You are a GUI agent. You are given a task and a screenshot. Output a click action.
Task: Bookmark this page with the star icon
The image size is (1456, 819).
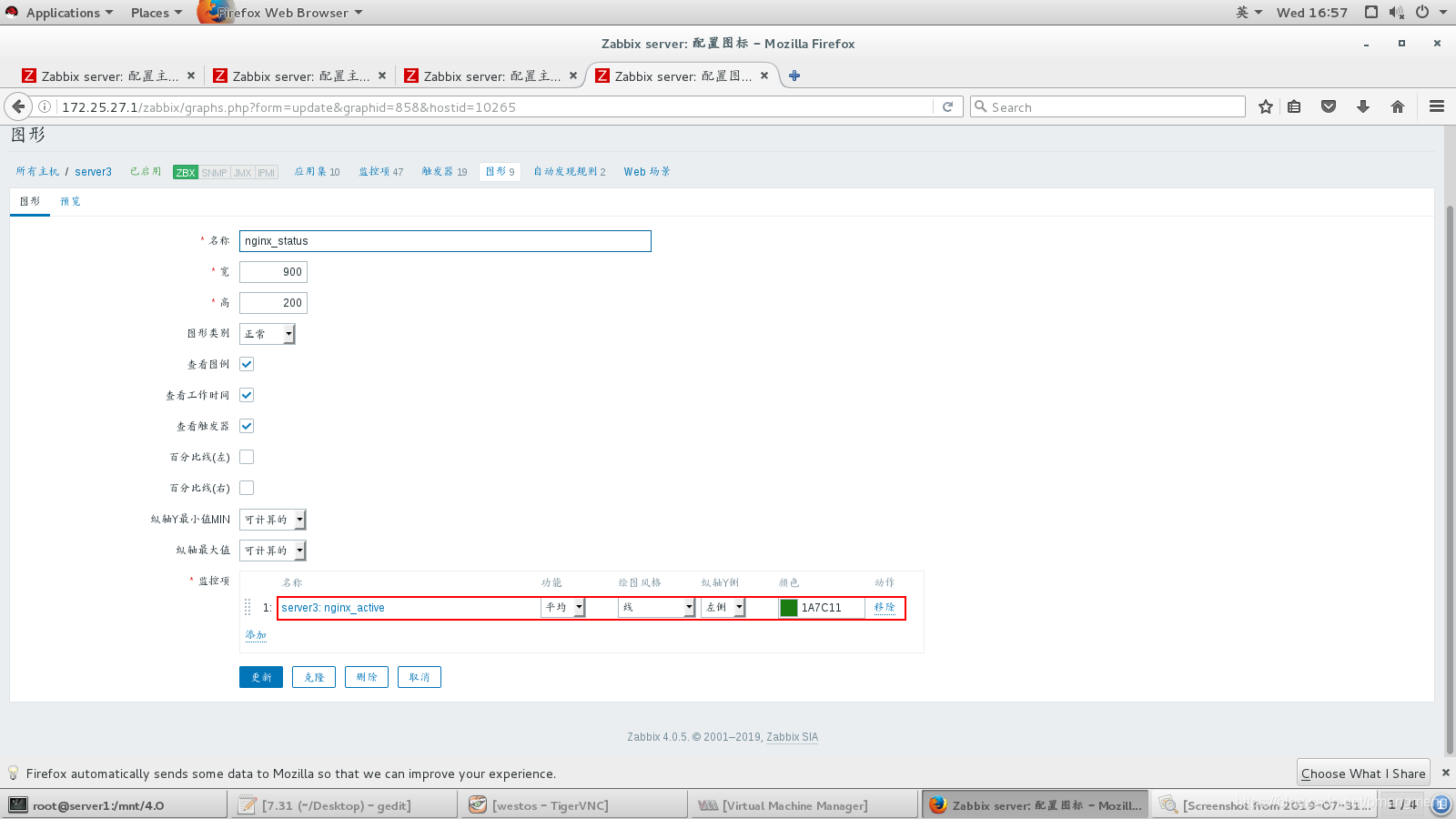1265,106
